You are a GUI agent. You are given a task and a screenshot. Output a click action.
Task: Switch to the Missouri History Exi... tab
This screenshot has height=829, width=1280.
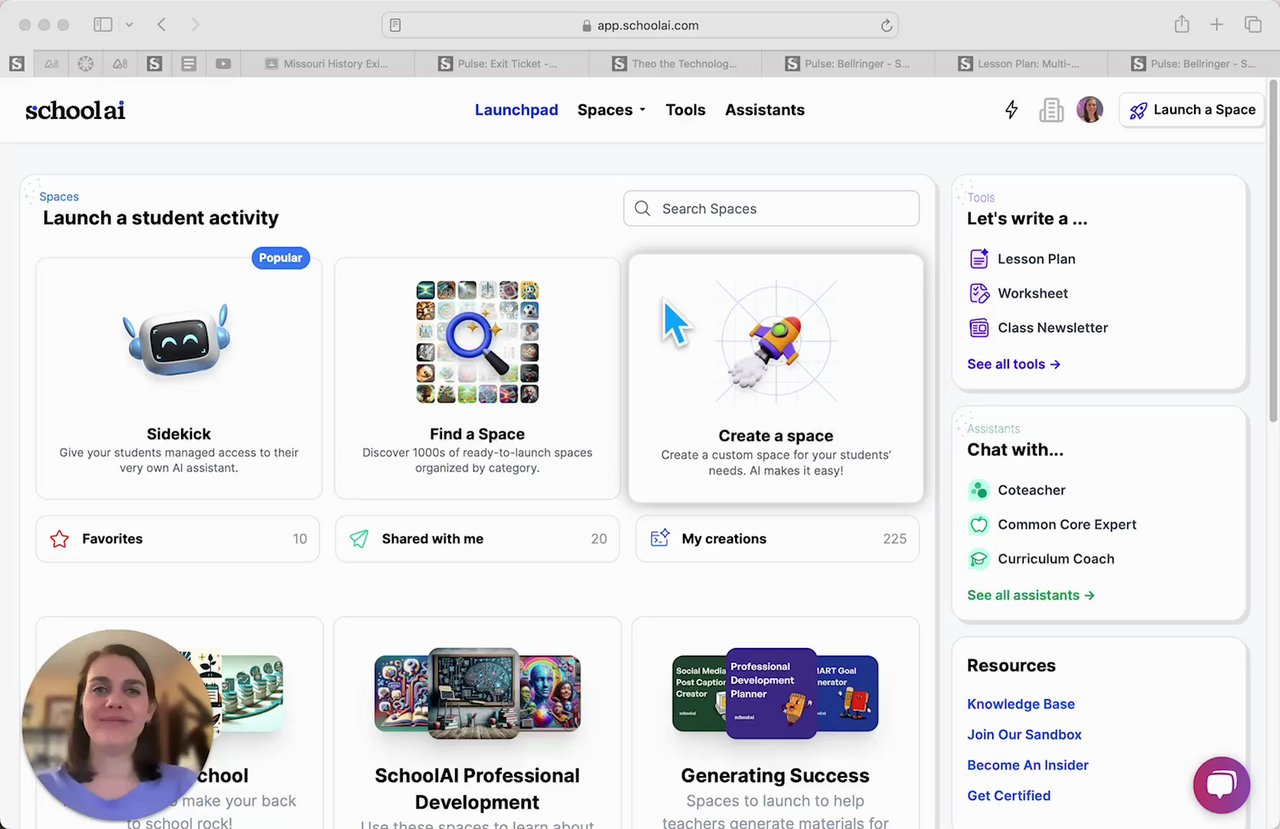(327, 64)
